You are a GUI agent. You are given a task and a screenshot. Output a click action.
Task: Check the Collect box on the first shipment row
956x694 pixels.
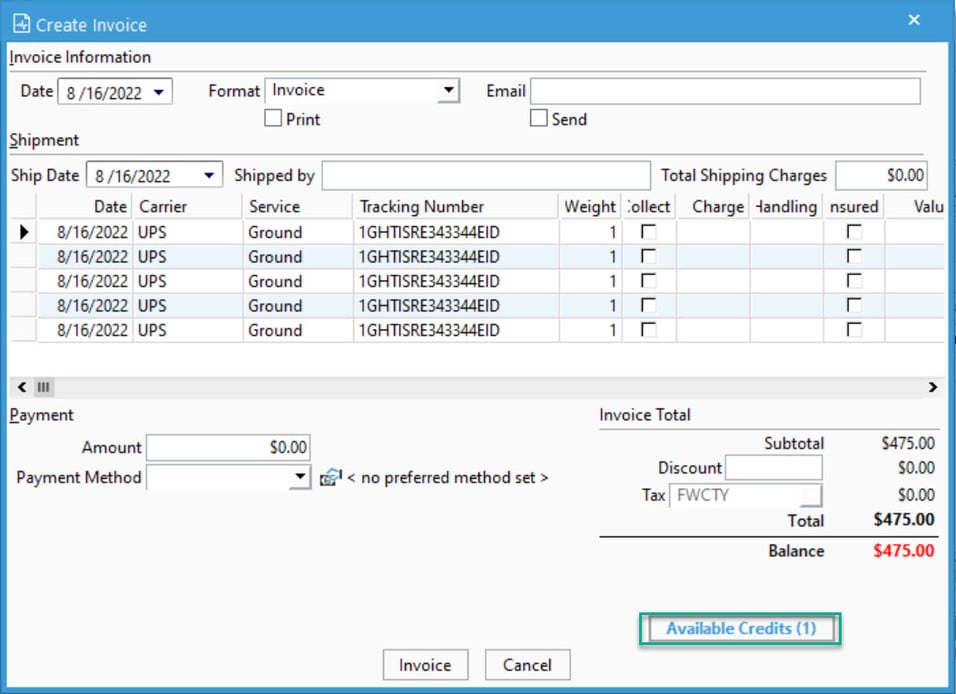(x=648, y=232)
